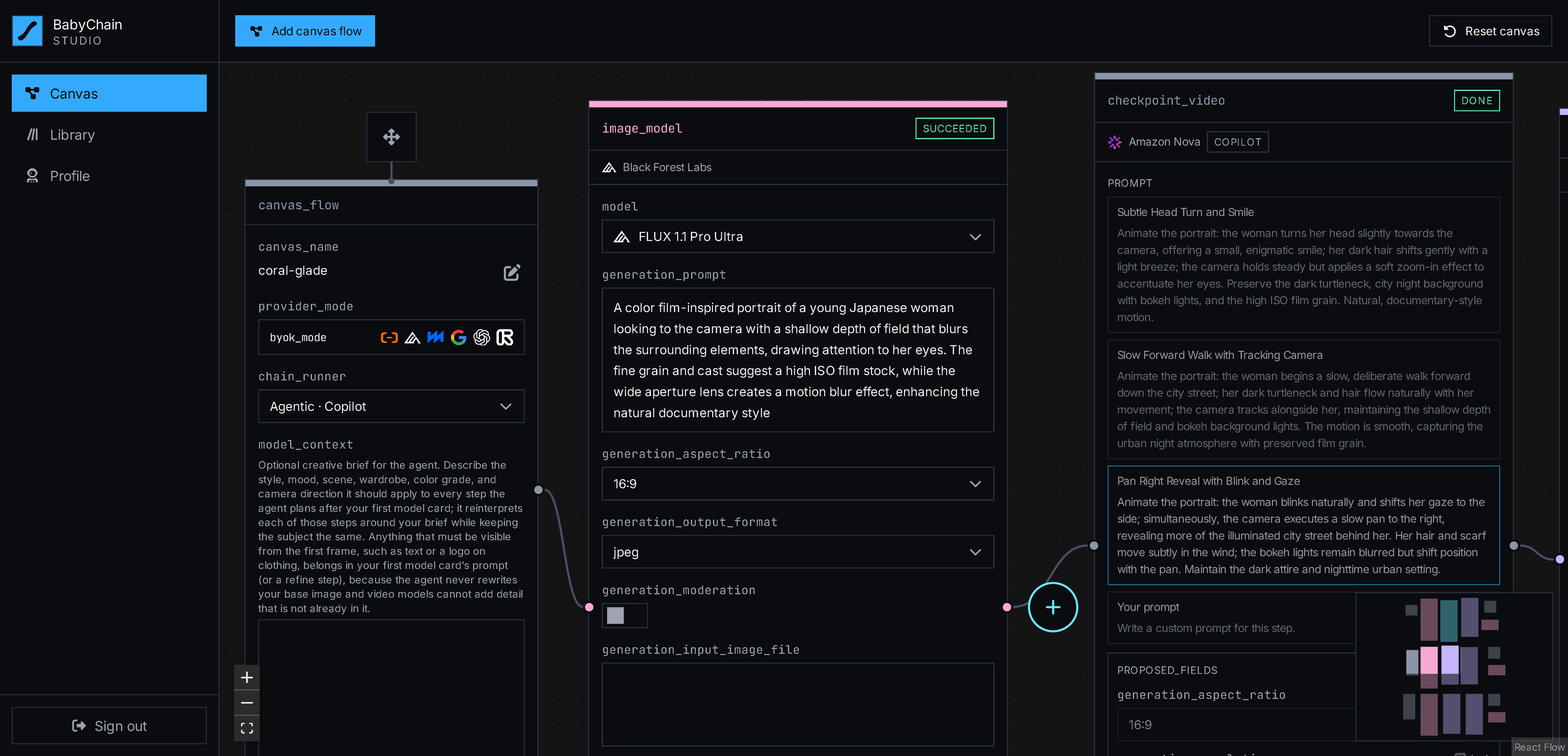
Task: Click the DONE status badge
Action: click(1477, 101)
